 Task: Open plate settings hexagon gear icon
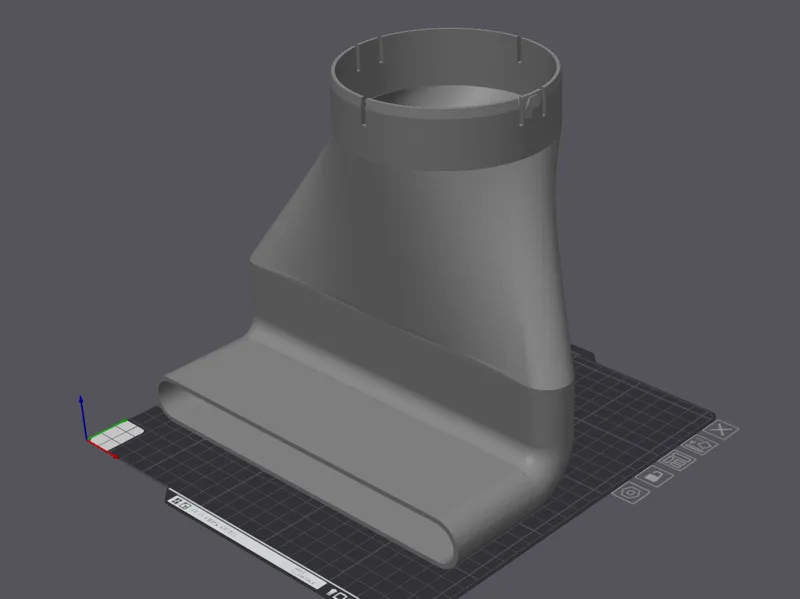[631, 493]
